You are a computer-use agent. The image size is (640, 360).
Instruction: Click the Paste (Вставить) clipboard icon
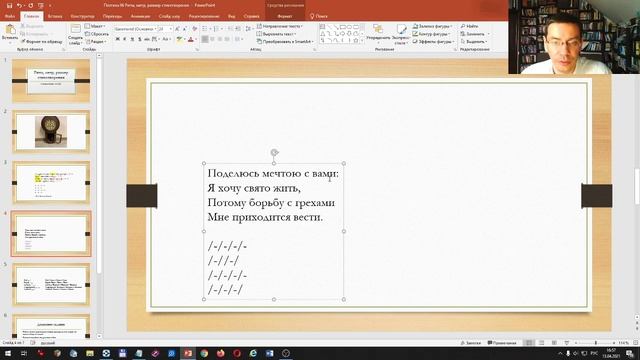pos(10,32)
